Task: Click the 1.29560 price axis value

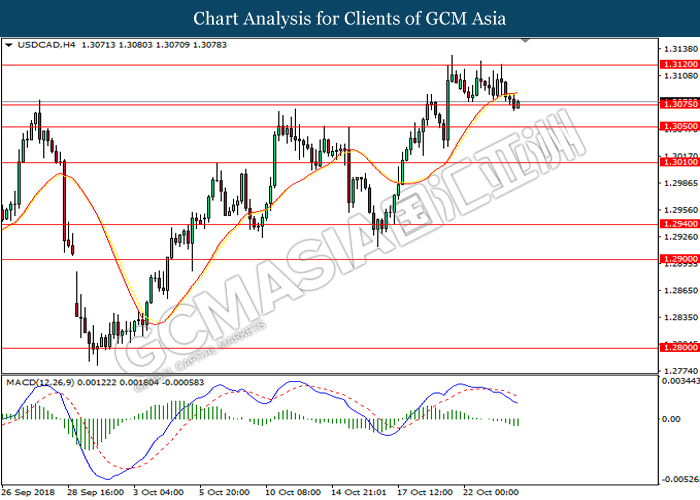Action: coord(681,210)
